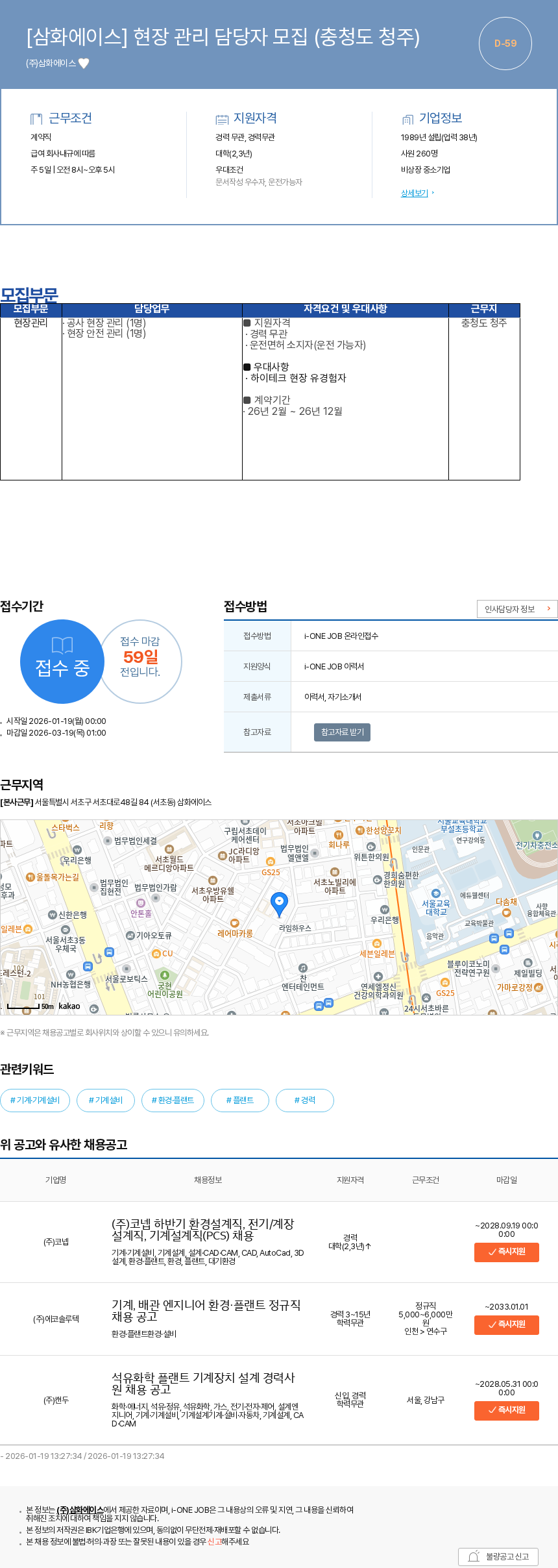This screenshot has width=558, height=1568.
Task: Click the 서울교육대학교 marker on map
Action: tap(436, 894)
